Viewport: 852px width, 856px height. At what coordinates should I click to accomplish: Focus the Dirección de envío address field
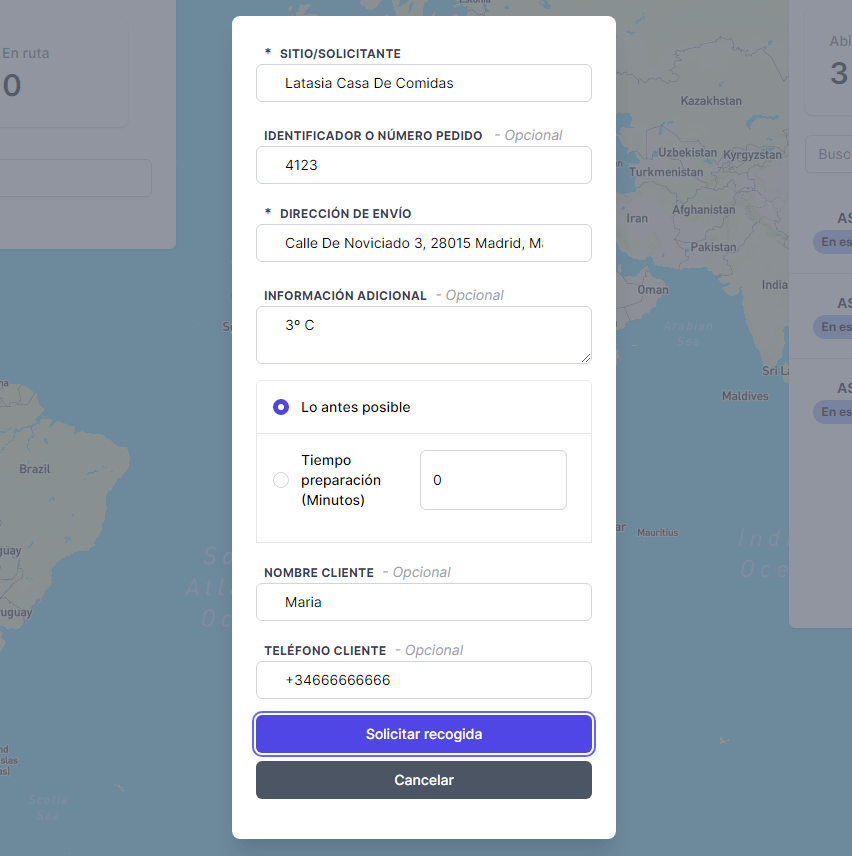[424, 243]
